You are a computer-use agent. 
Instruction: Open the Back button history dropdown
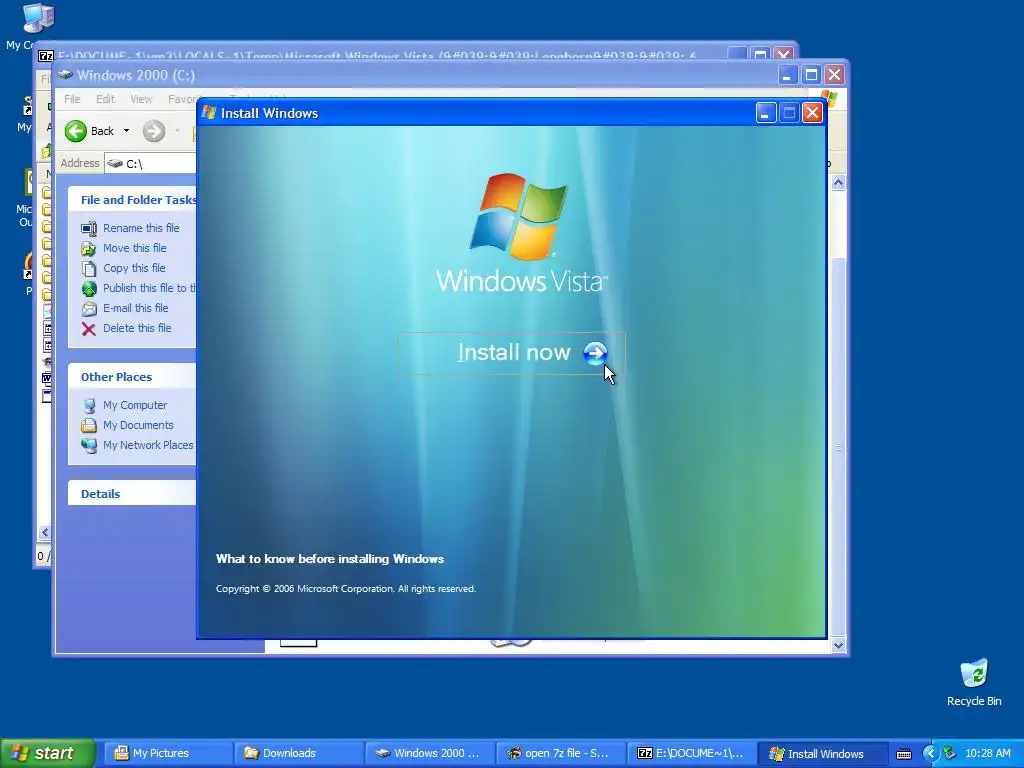126,131
